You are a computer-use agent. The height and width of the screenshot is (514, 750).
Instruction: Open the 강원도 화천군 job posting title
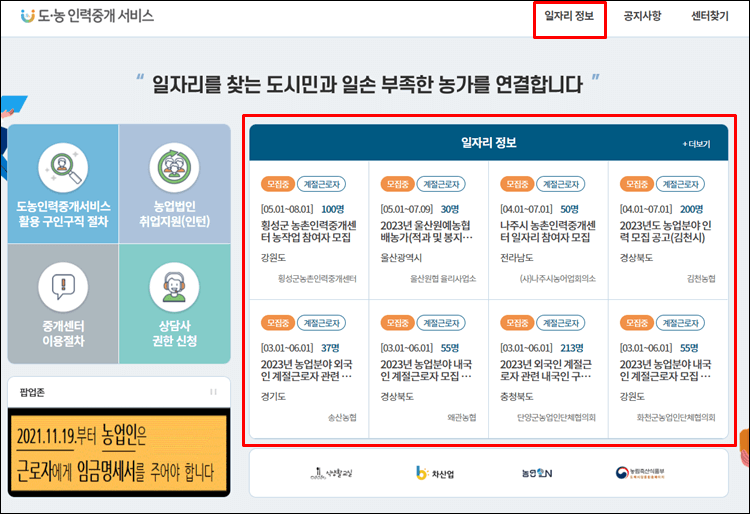point(665,370)
